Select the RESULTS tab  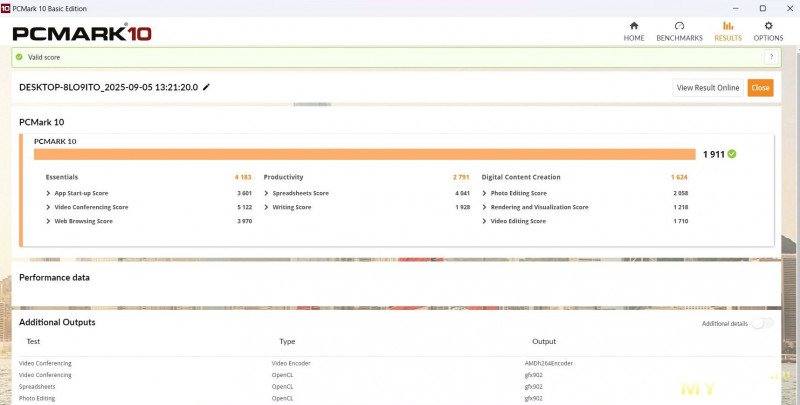[728, 32]
